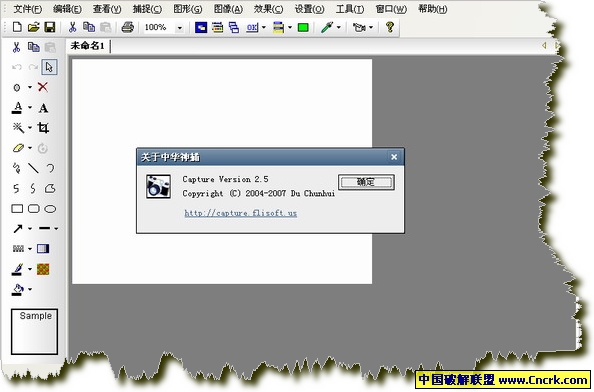Open the 文件(F) menu

[x=28, y=9]
